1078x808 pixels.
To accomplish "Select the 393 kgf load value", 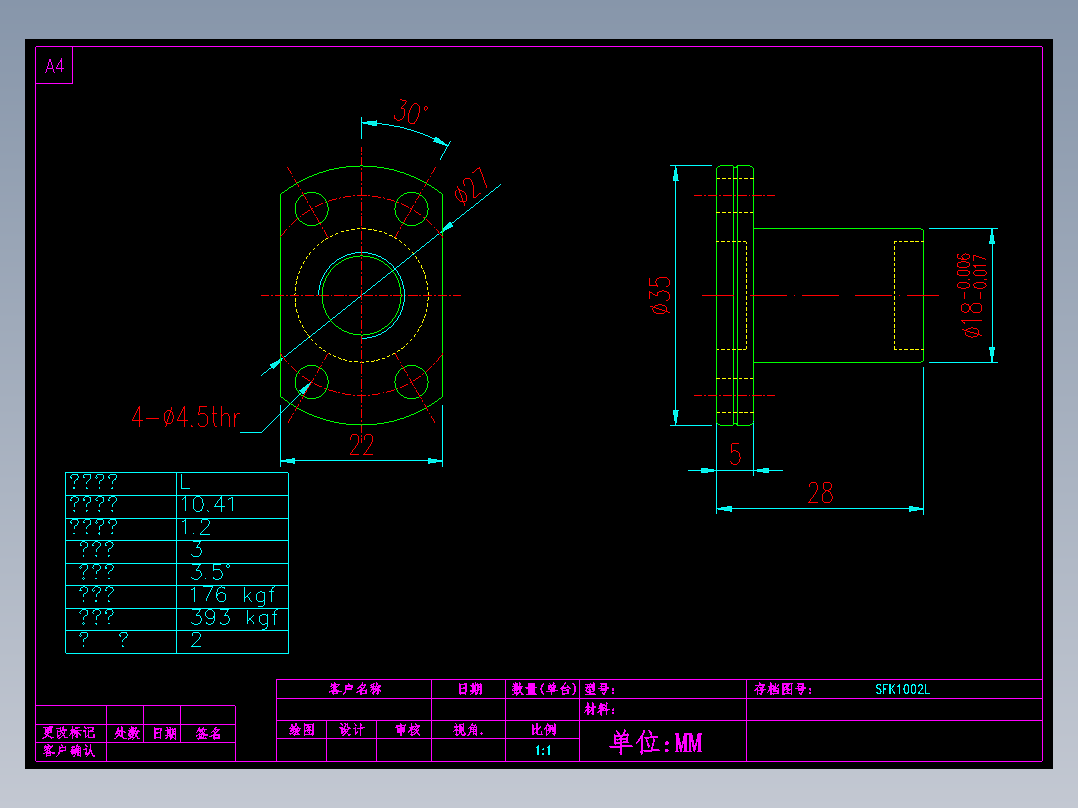I will 234,618.
